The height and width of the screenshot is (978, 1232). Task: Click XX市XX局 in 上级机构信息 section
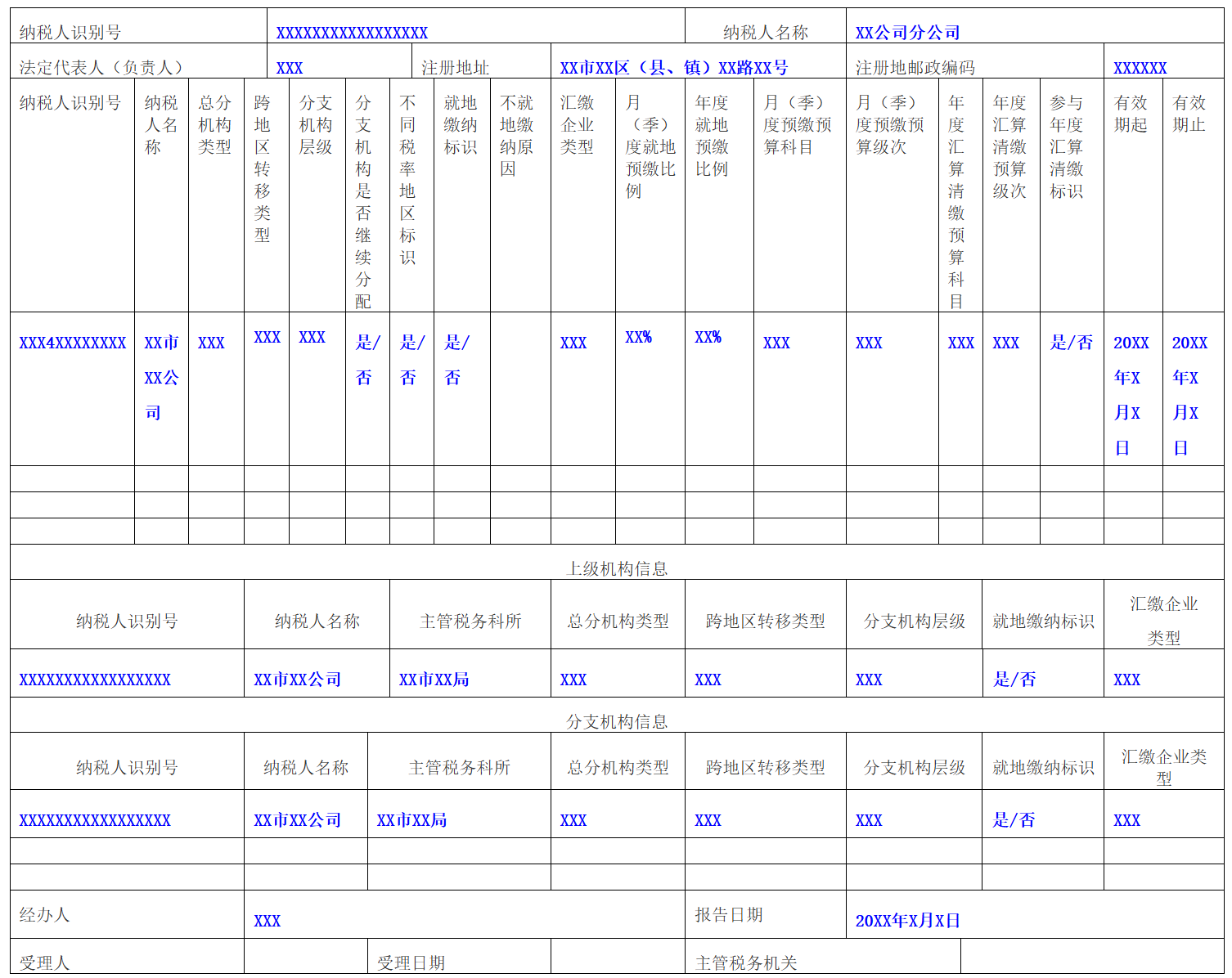coord(434,680)
